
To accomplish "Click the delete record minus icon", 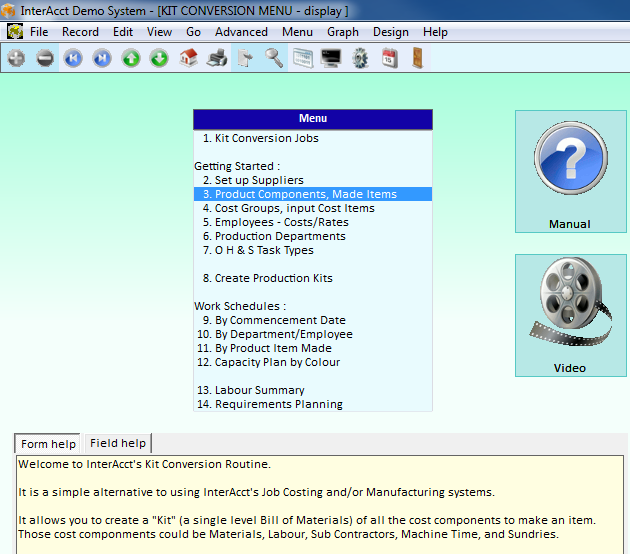I will (x=45, y=58).
